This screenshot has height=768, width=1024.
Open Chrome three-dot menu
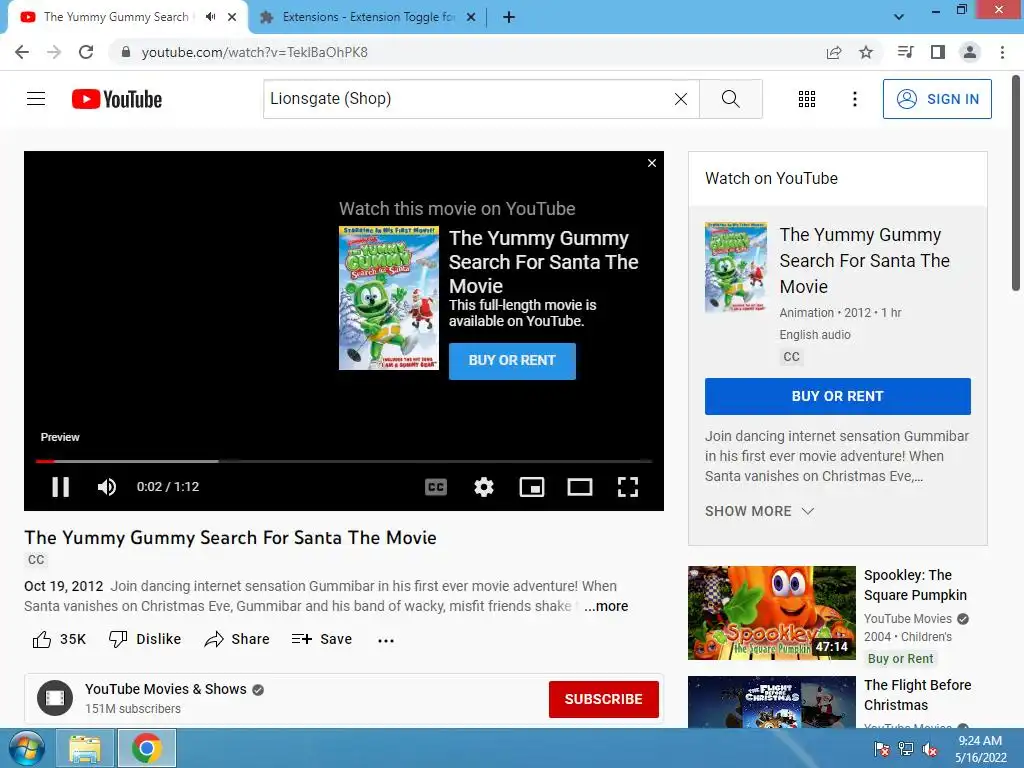tap(1002, 52)
